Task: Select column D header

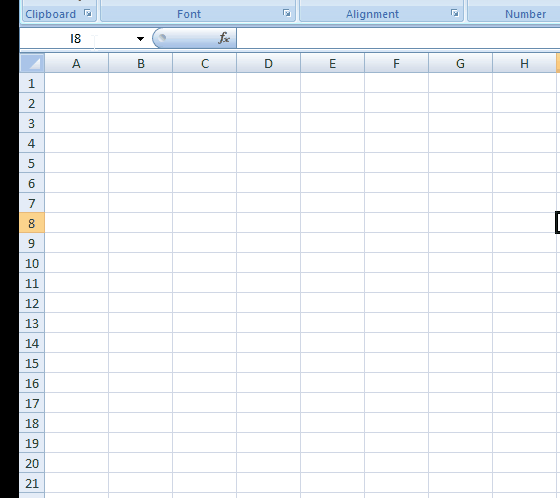Action: pos(269,64)
